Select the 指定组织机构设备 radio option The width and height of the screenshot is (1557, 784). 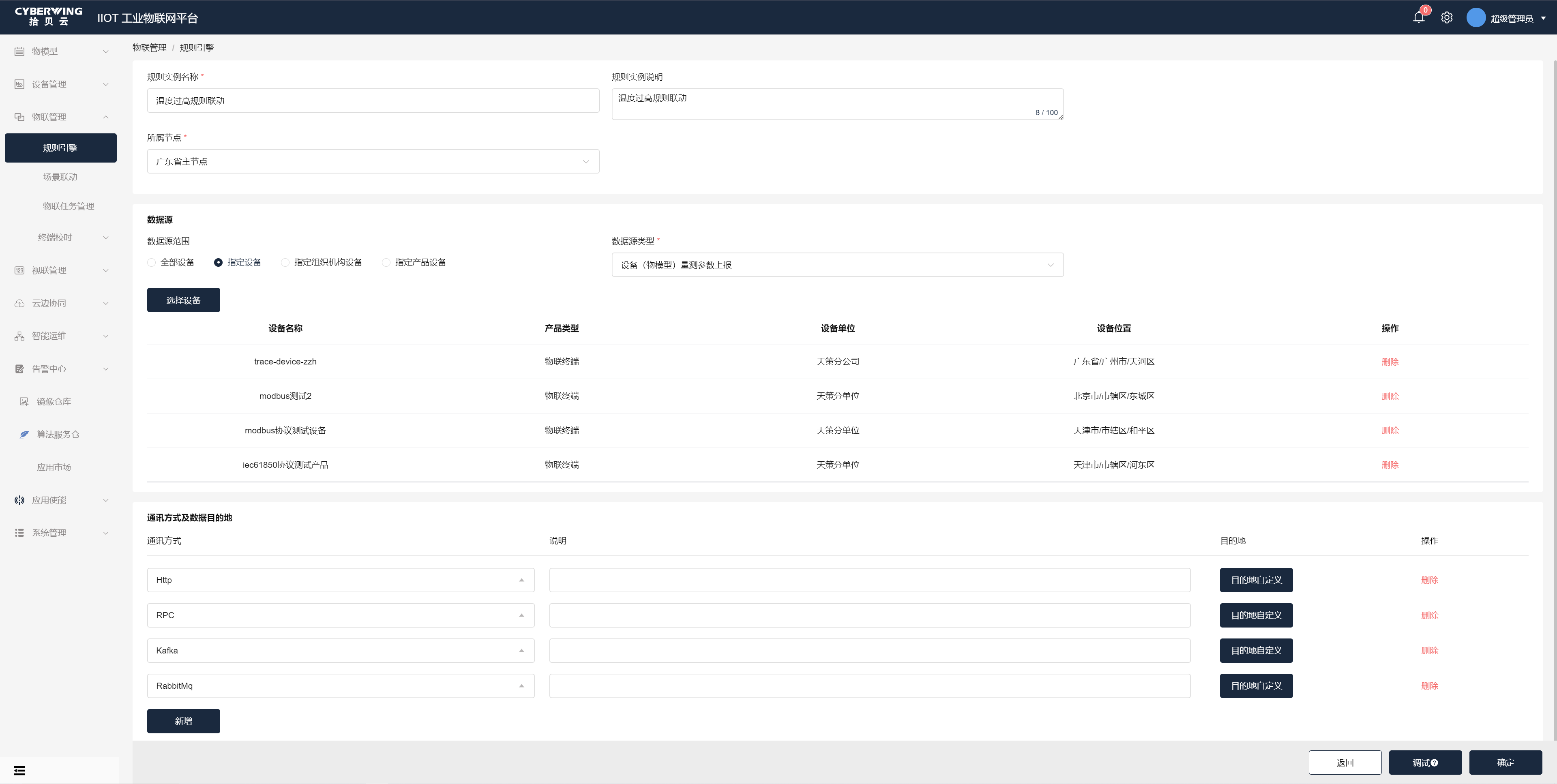click(x=285, y=262)
